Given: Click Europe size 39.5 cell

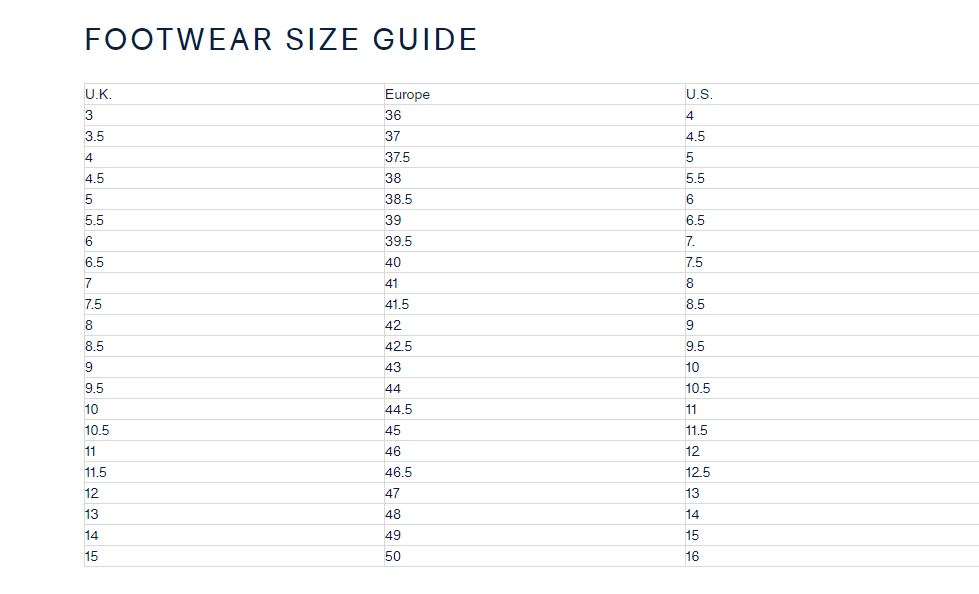Looking at the screenshot, I should pyautogui.click(x=398, y=241).
